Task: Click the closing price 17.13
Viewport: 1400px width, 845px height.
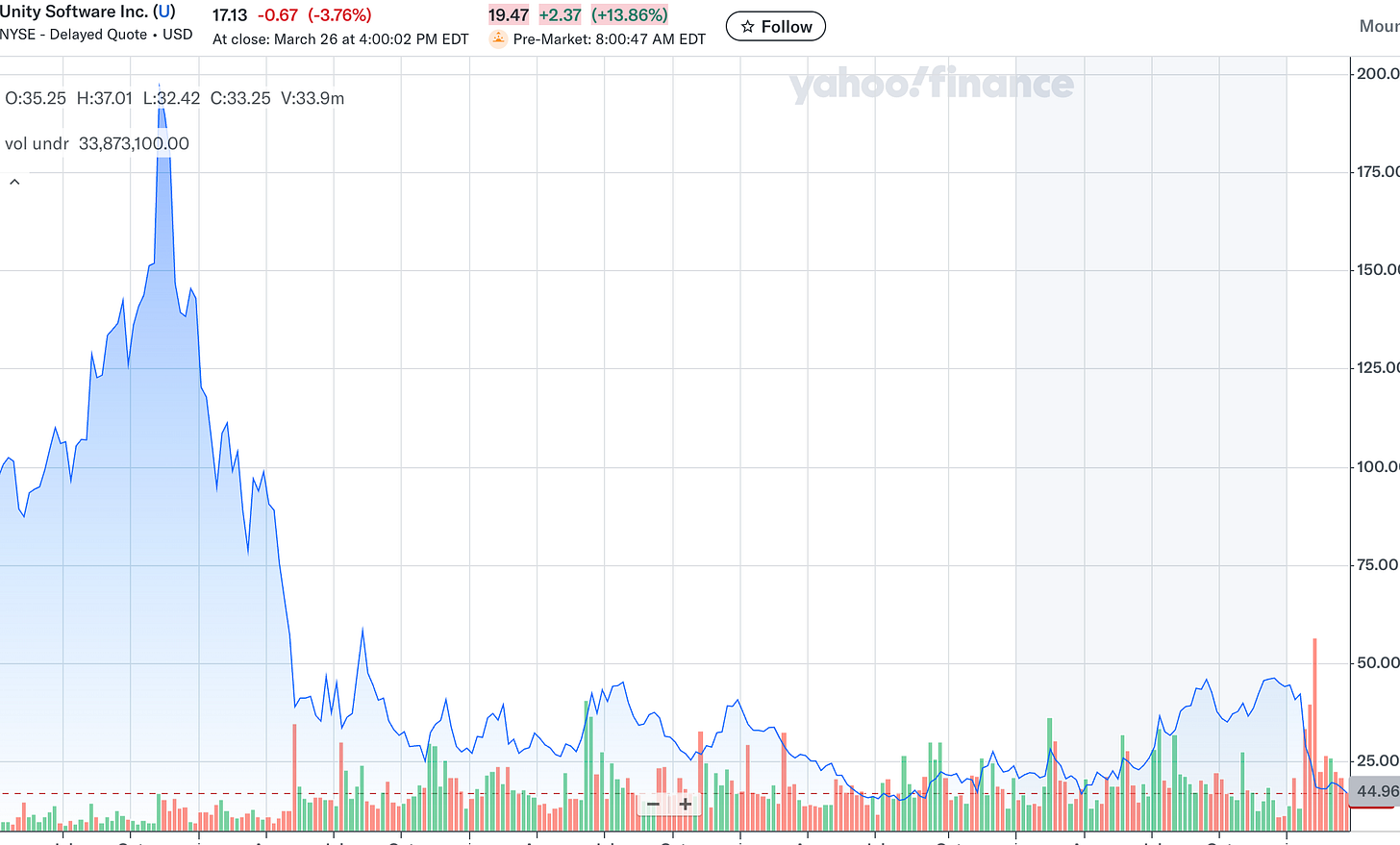Action: point(230,15)
